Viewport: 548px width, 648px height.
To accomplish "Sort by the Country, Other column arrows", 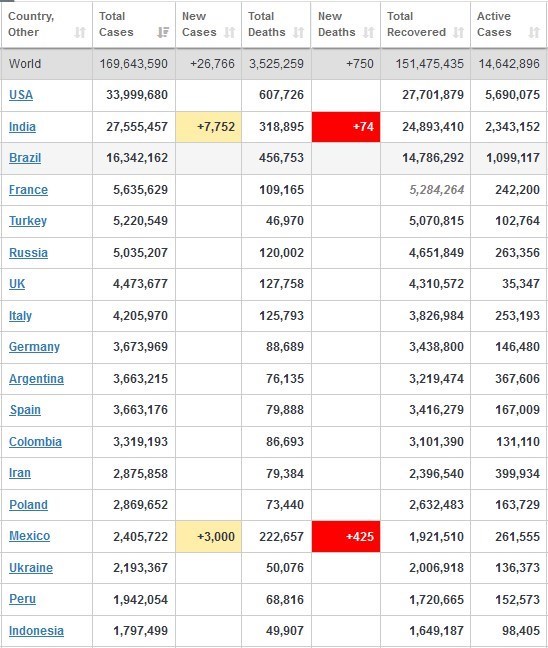I will (x=80, y=32).
